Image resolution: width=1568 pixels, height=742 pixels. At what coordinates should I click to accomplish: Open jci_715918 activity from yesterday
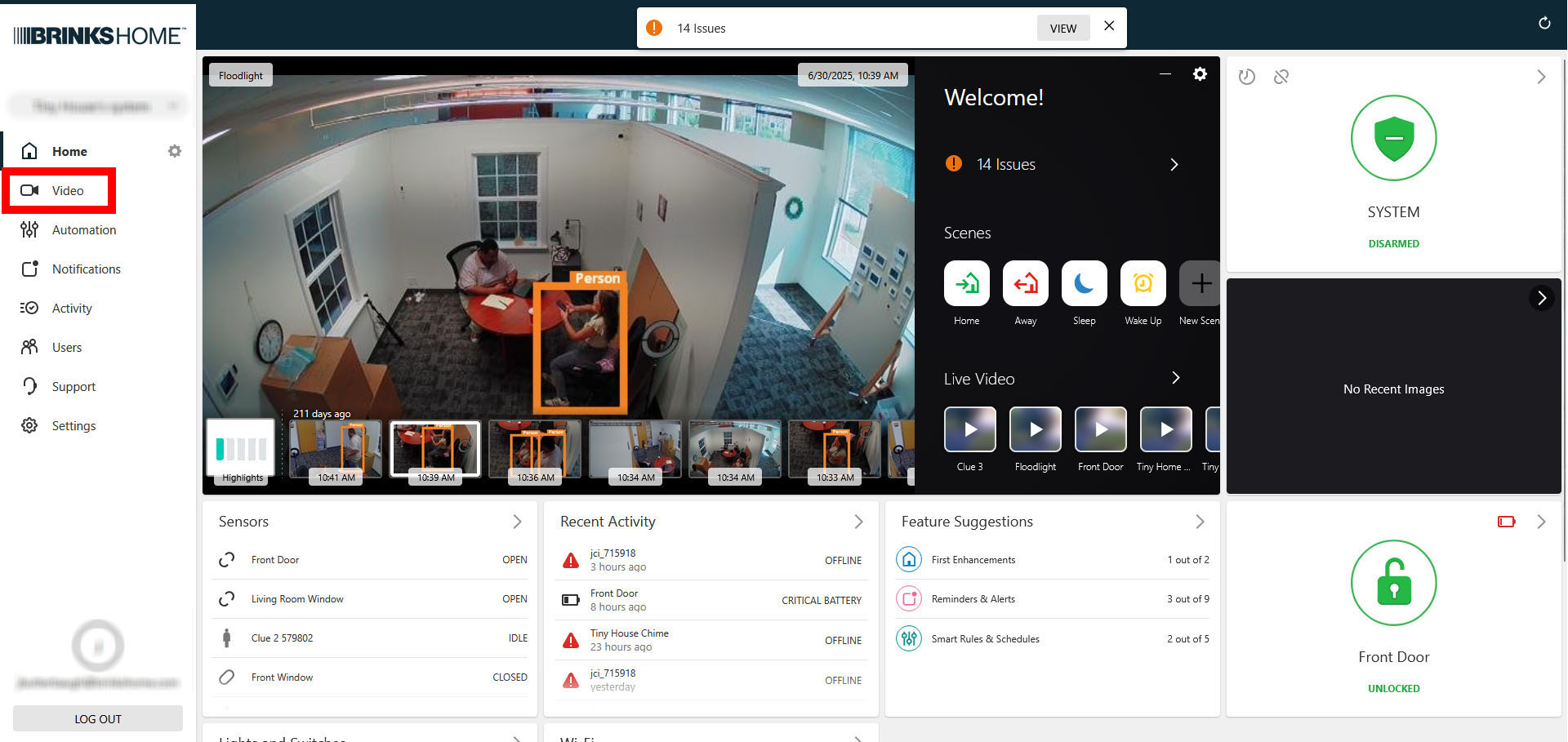[711, 680]
